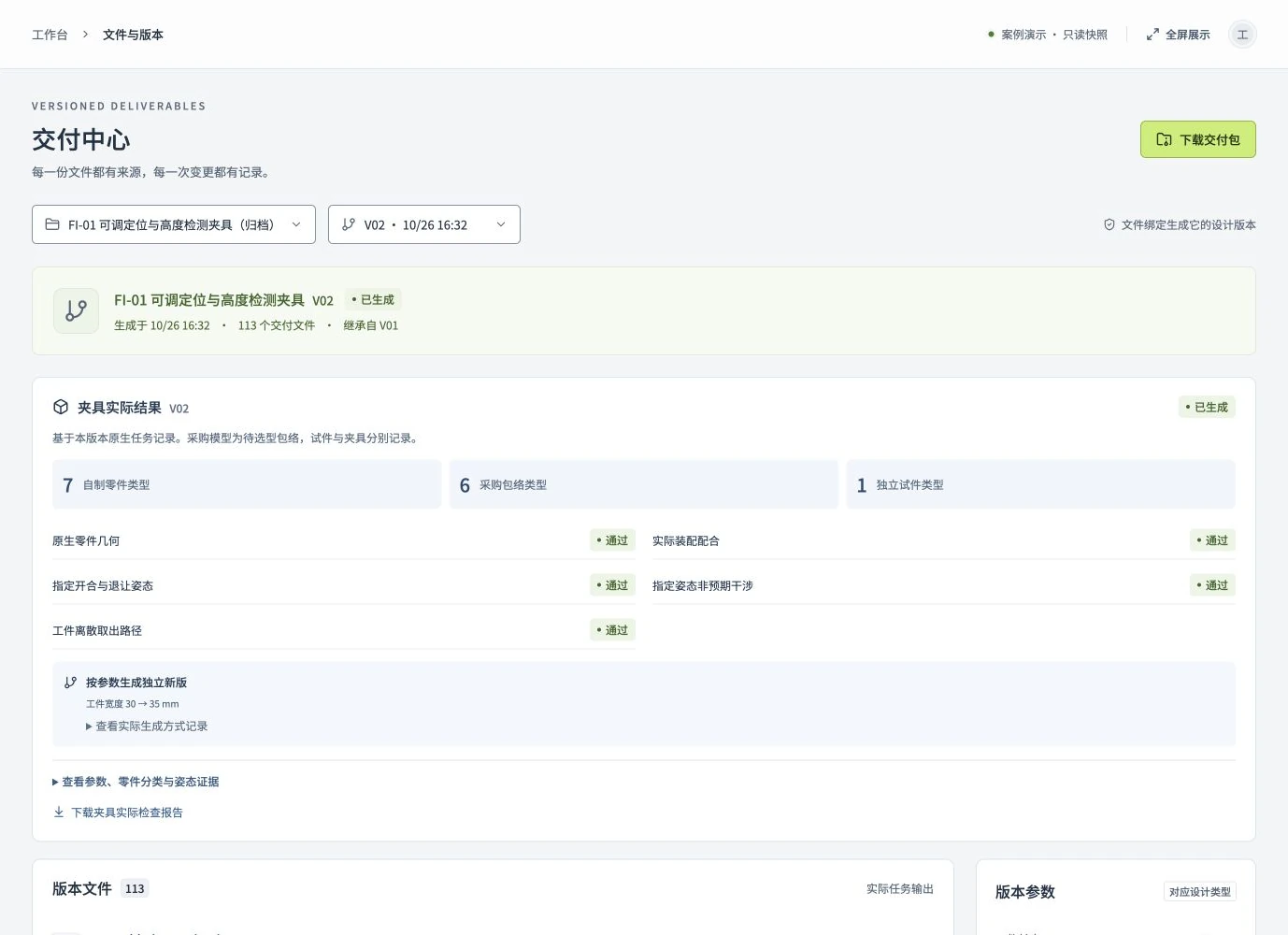The width and height of the screenshot is (1288, 935).
Task: Click the fullscreen expand arrows icon
Action: point(1152,35)
